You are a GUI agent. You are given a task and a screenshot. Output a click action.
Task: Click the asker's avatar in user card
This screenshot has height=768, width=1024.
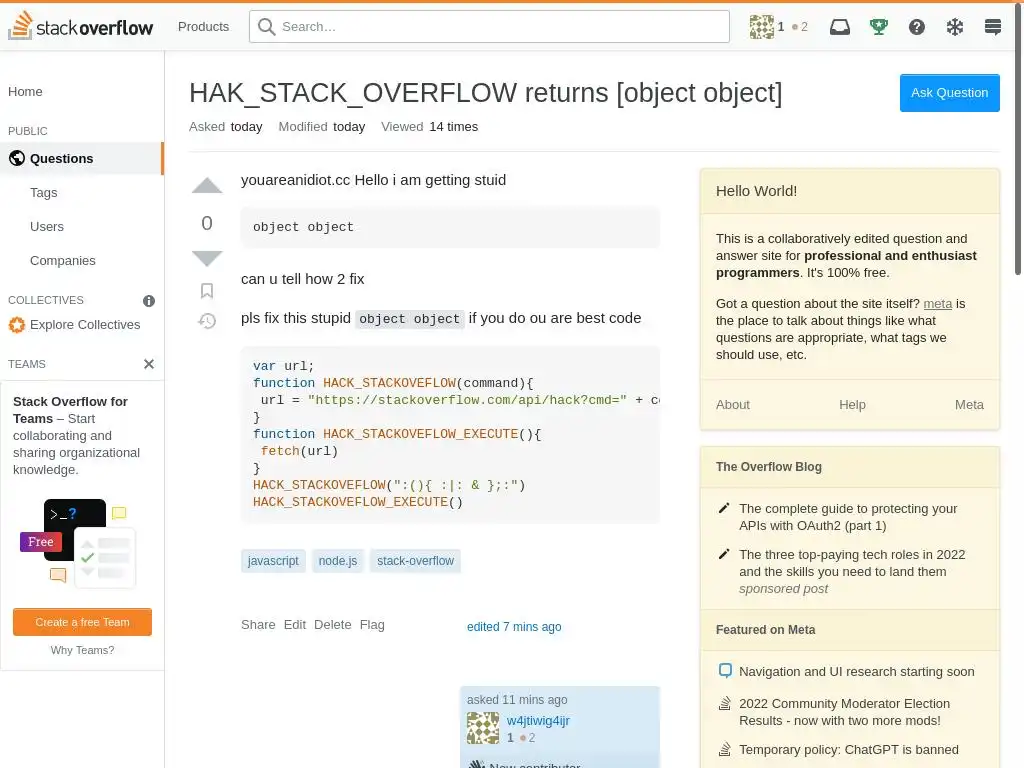[x=483, y=728]
